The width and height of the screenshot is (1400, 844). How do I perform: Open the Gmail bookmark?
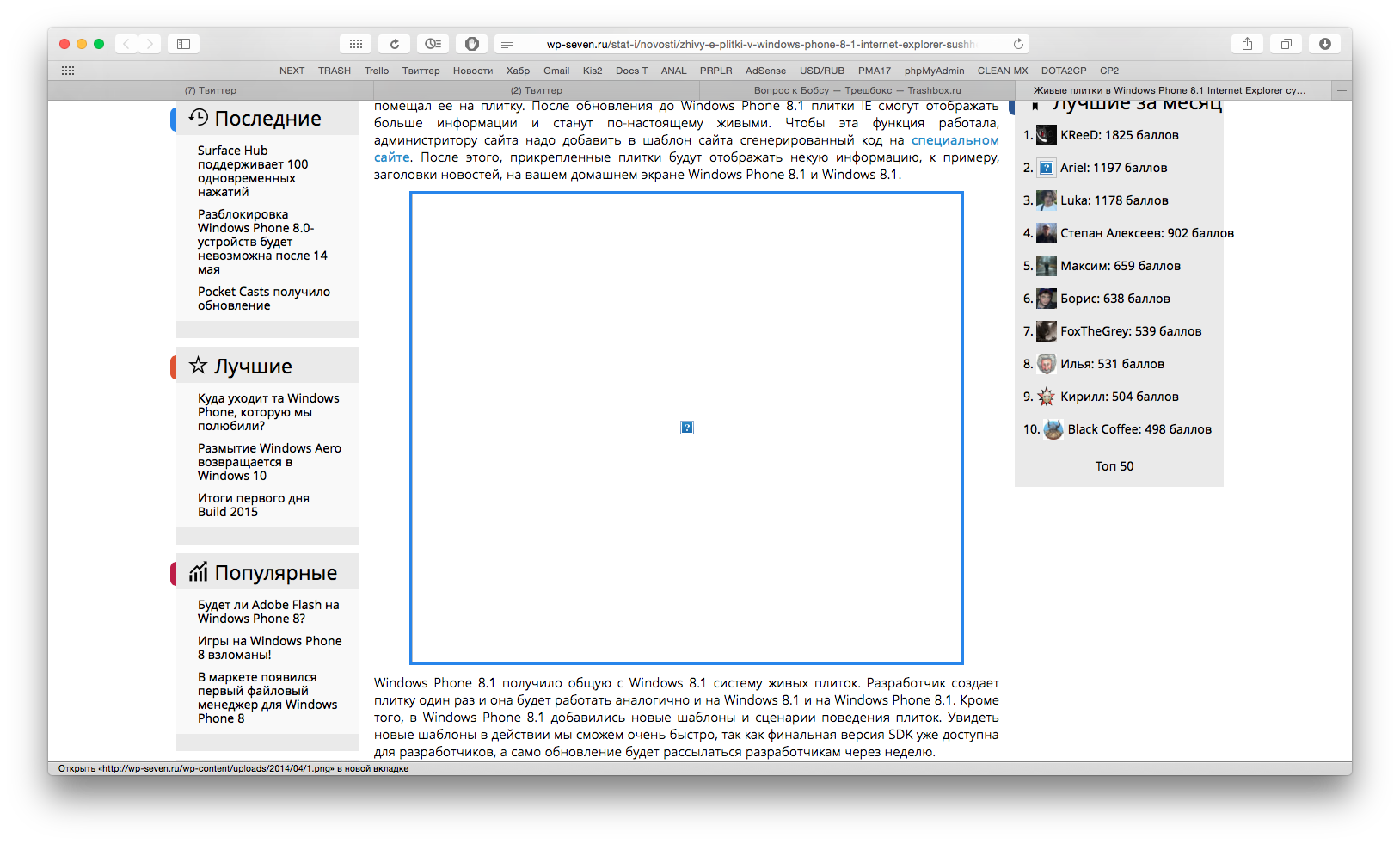click(556, 71)
